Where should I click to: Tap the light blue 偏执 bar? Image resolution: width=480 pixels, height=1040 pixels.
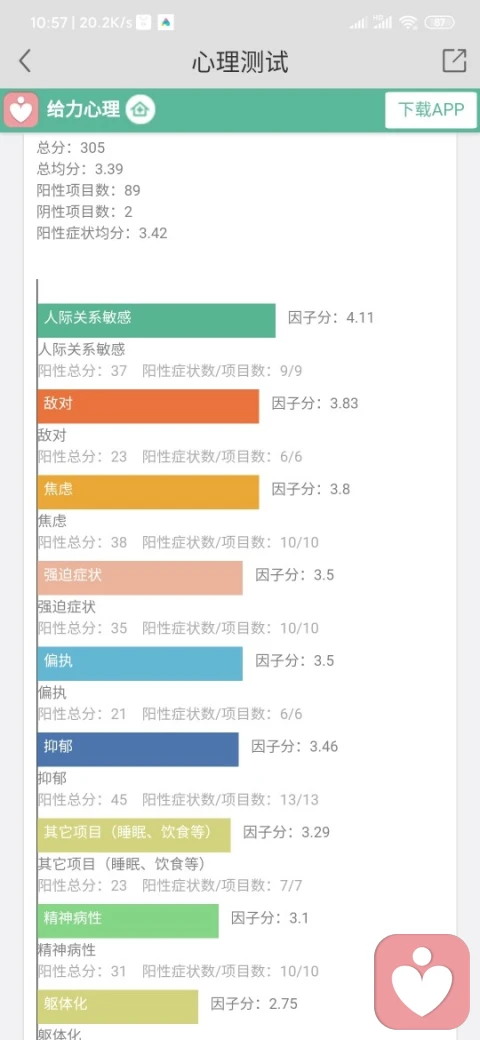(x=140, y=663)
